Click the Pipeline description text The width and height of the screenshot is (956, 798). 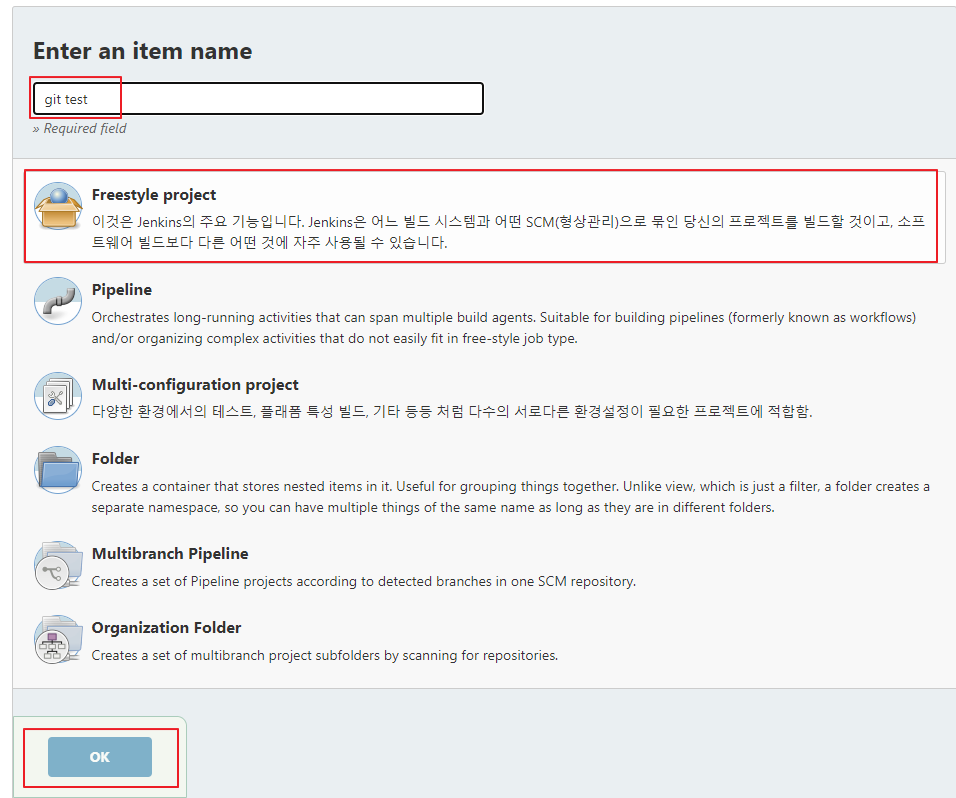coord(504,328)
